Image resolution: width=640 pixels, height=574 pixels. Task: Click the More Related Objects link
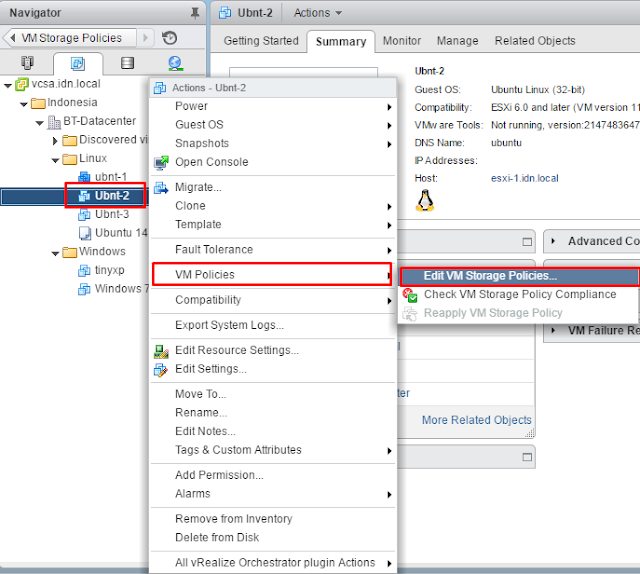pos(476,420)
